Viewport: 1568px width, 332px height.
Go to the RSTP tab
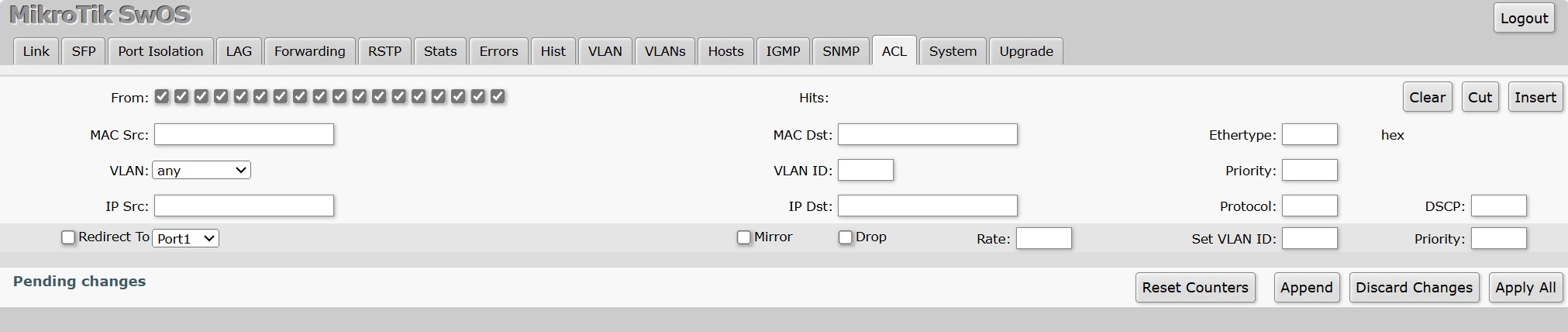pos(384,51)
